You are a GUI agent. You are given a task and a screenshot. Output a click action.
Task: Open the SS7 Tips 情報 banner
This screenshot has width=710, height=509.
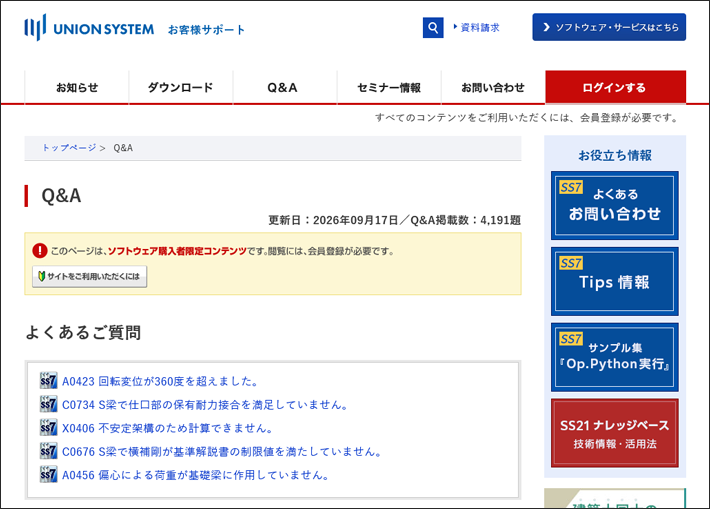pos(615,281)
